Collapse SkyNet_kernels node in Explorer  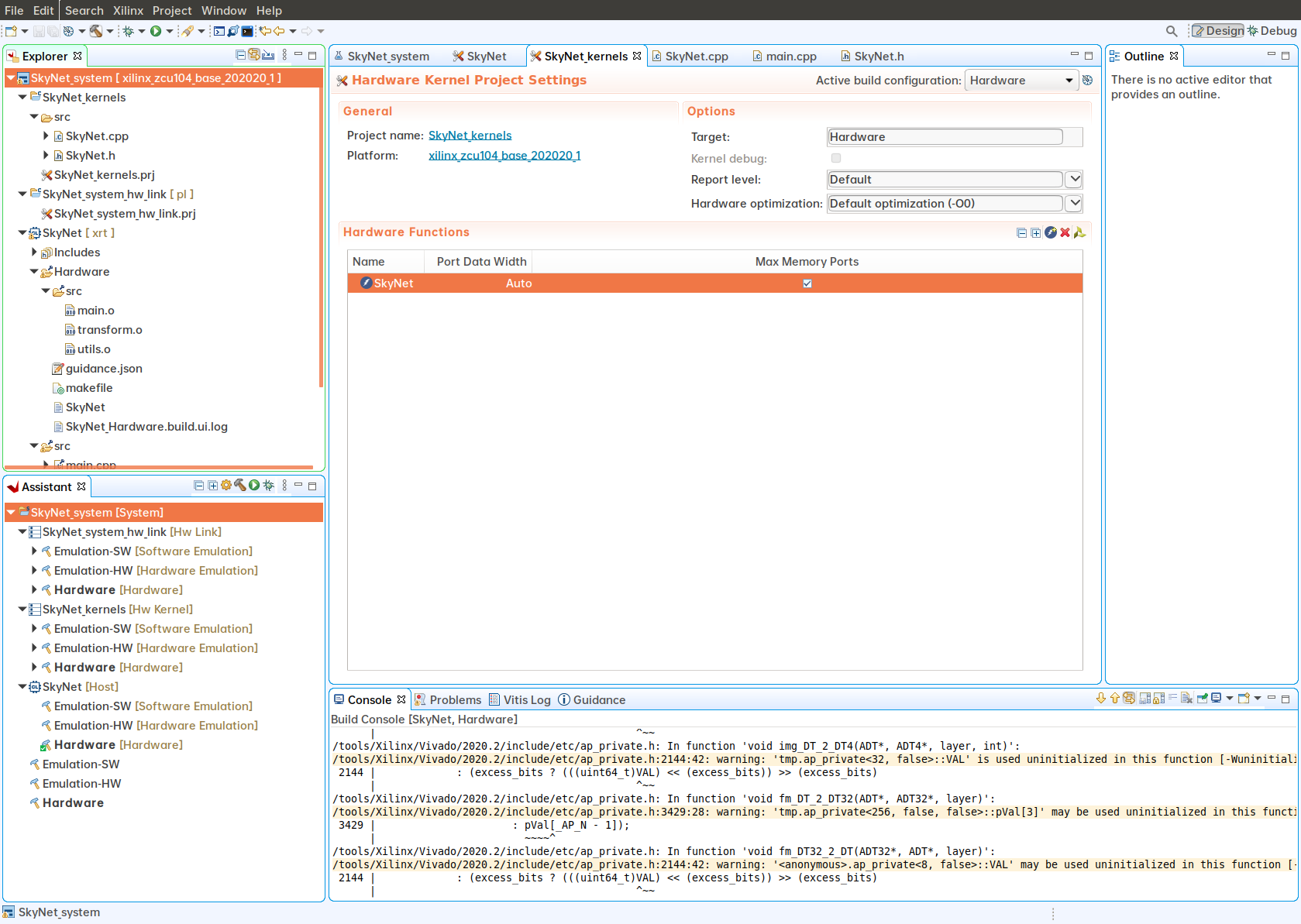(x=22, y=98)
